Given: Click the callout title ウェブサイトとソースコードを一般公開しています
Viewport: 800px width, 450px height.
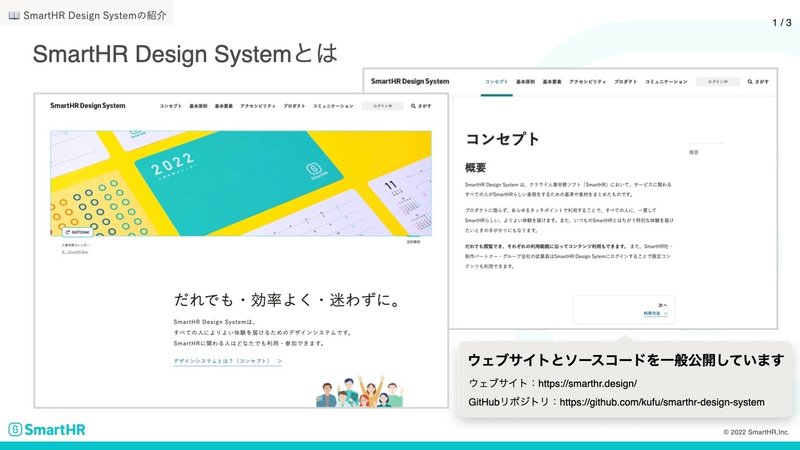Looking at the screenshot, I should [626, 360].
